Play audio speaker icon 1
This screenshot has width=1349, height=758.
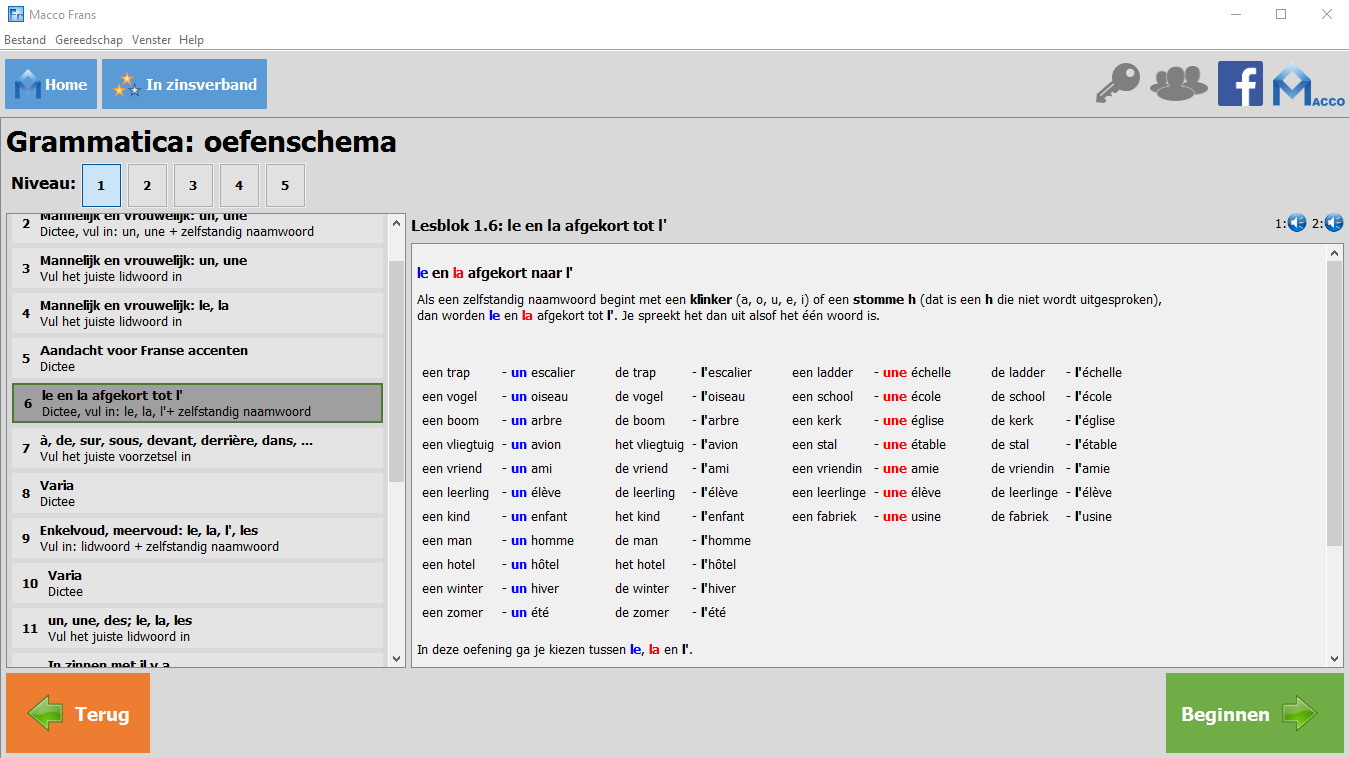point(1297,223)
